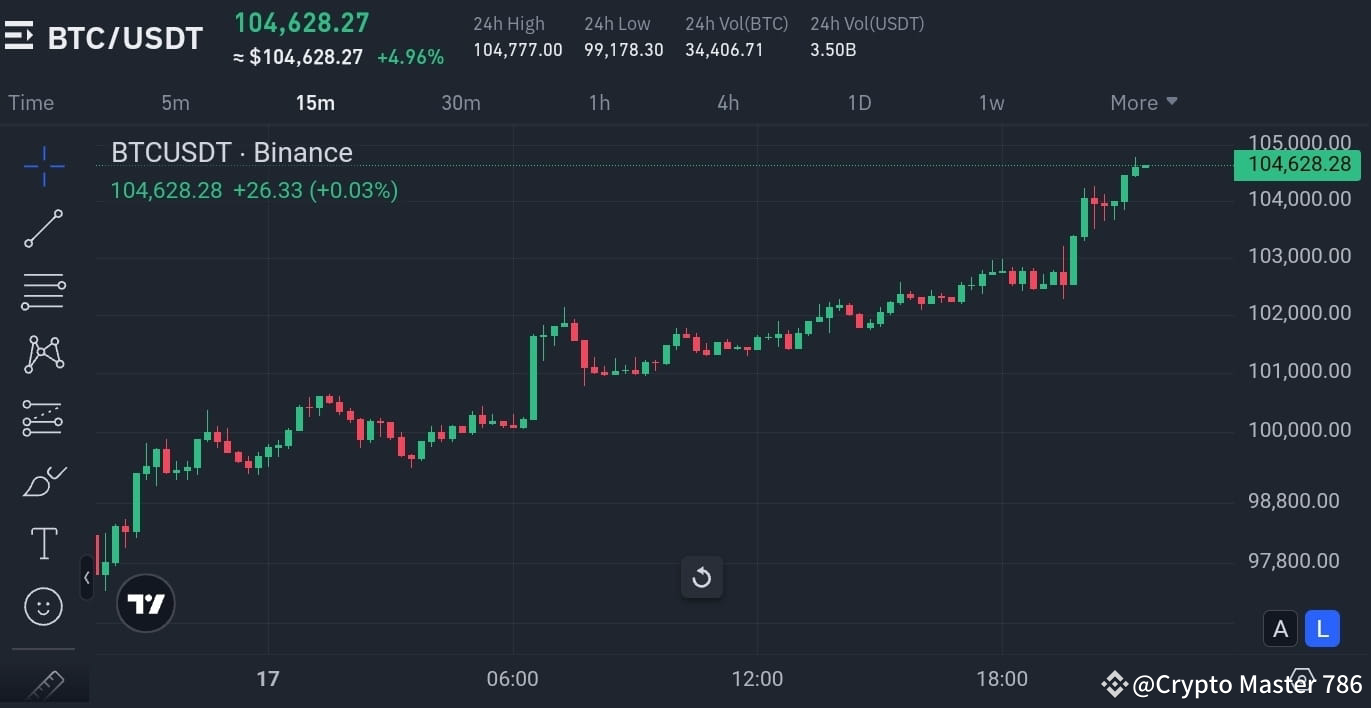The height and width of the screenshot is (708, 1371).
Task: Select the measure ruler tool
Action: pyautogui.click(x=43, y=684)
